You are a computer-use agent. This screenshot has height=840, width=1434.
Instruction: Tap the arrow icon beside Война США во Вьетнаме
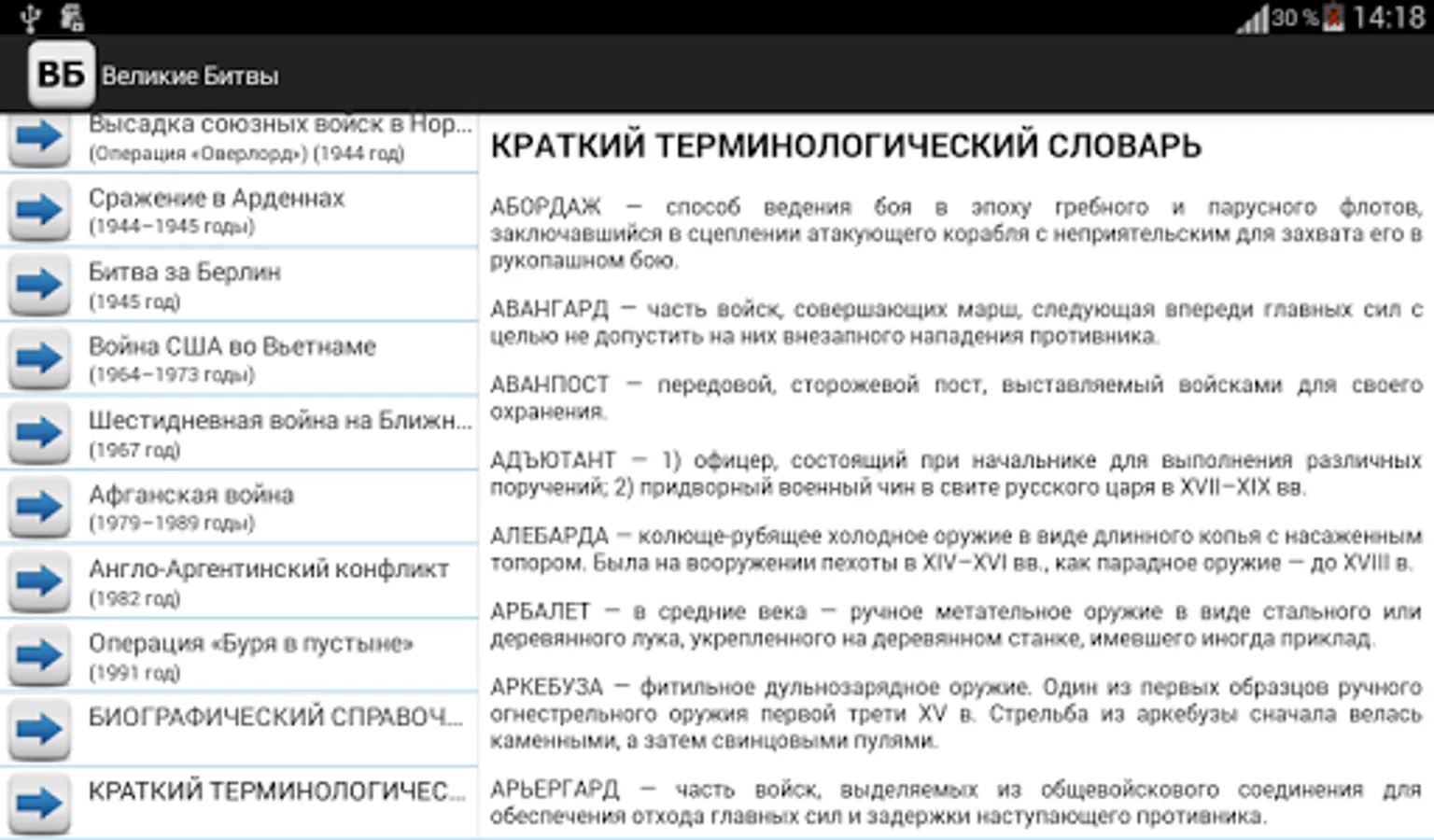[x=39, y=358]
